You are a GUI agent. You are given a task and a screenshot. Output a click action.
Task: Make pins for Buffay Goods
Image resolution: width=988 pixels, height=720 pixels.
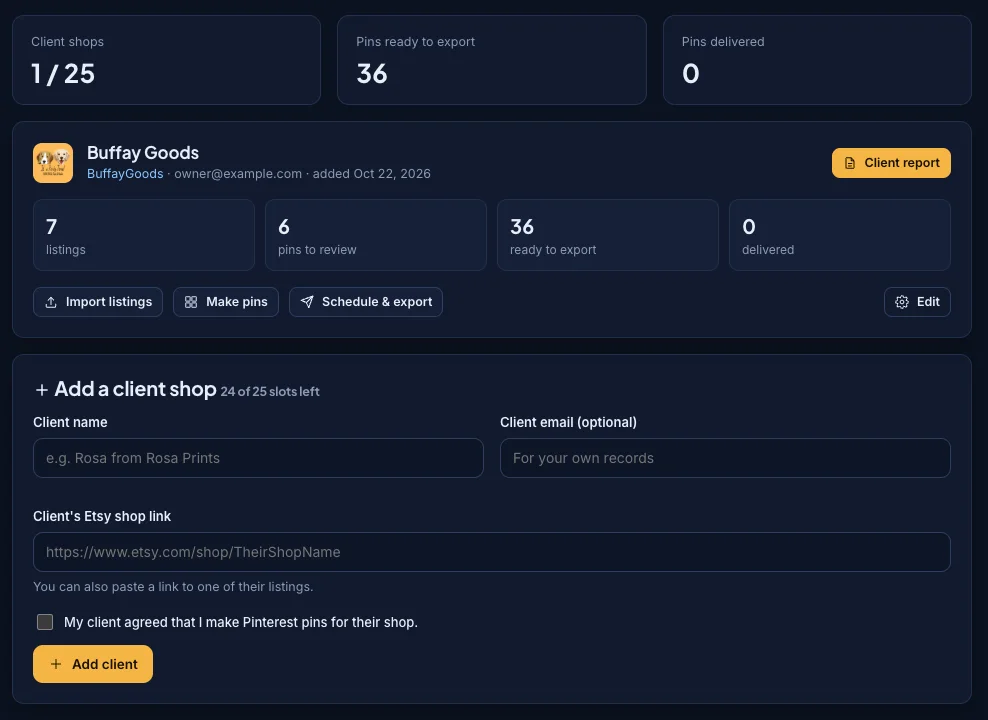[x=226, y=302]
